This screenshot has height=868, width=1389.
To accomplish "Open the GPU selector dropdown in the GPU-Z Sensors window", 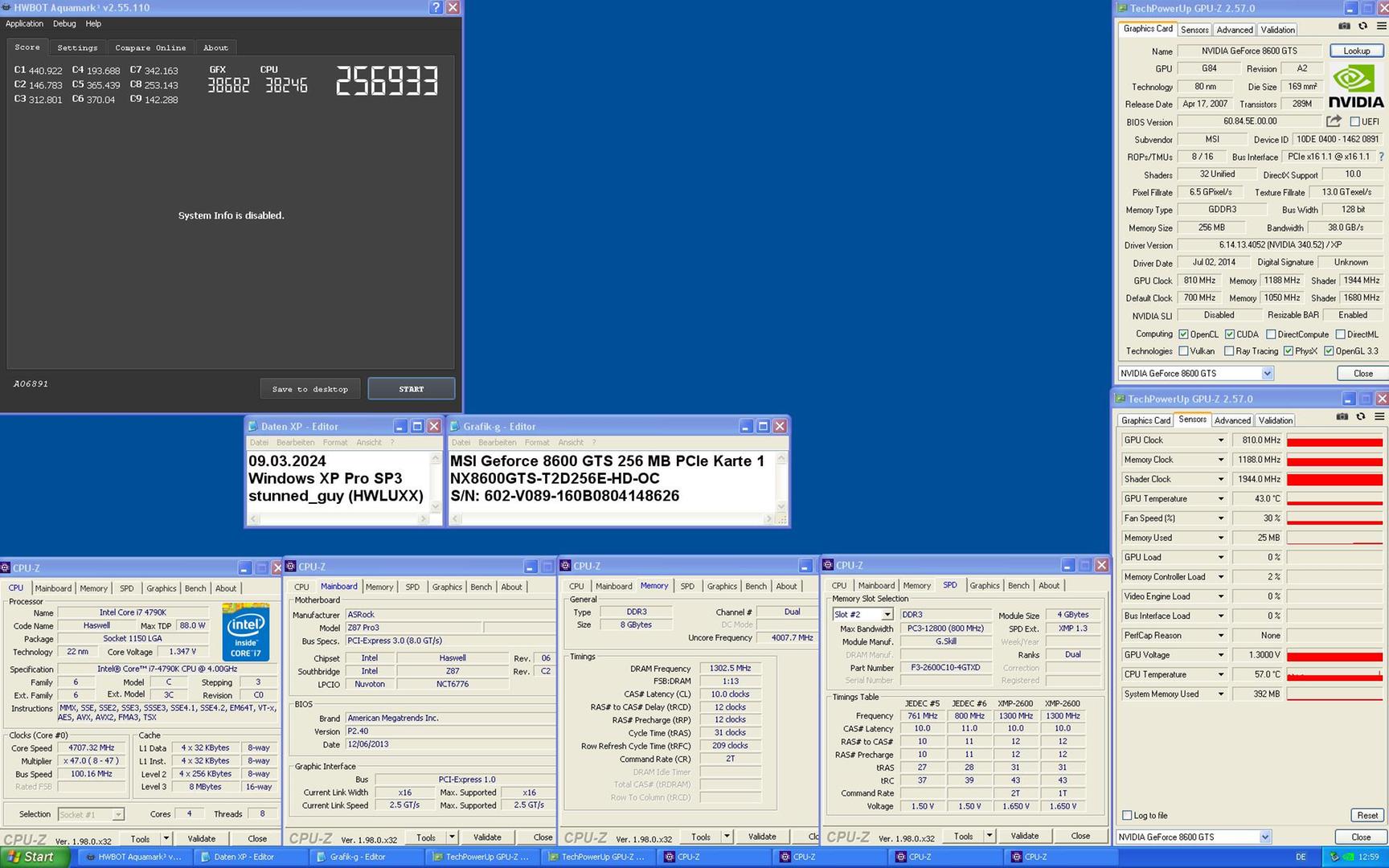I will [x=1264, y=837].
